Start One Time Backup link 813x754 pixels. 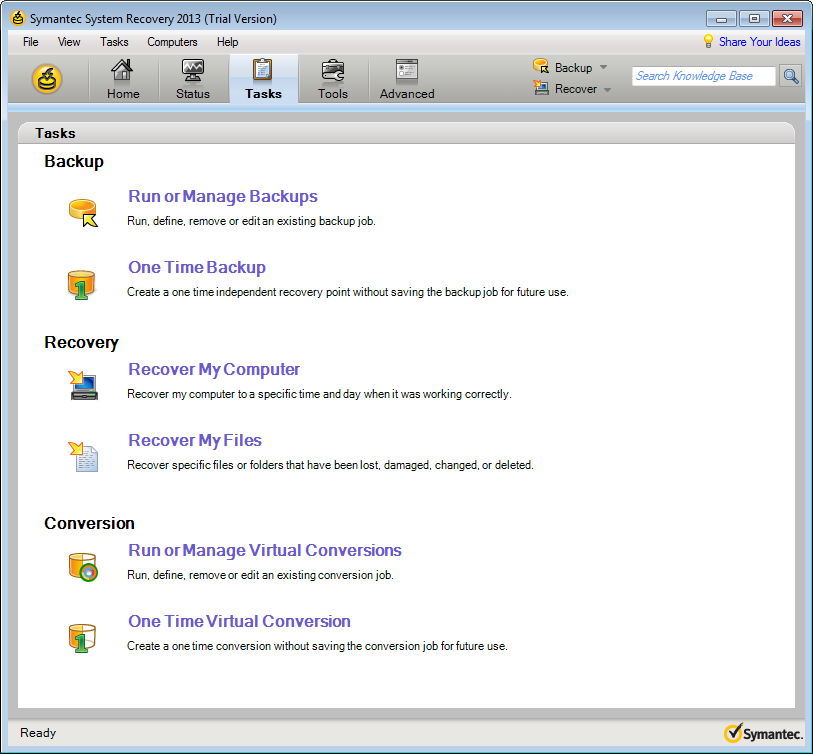click(x=197, y=268)
